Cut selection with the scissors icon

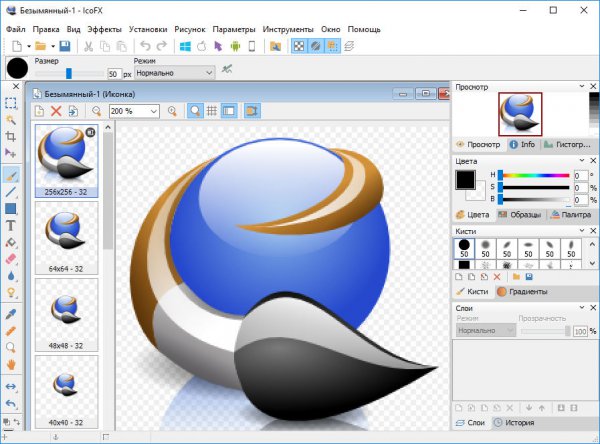tap(88, 46)
